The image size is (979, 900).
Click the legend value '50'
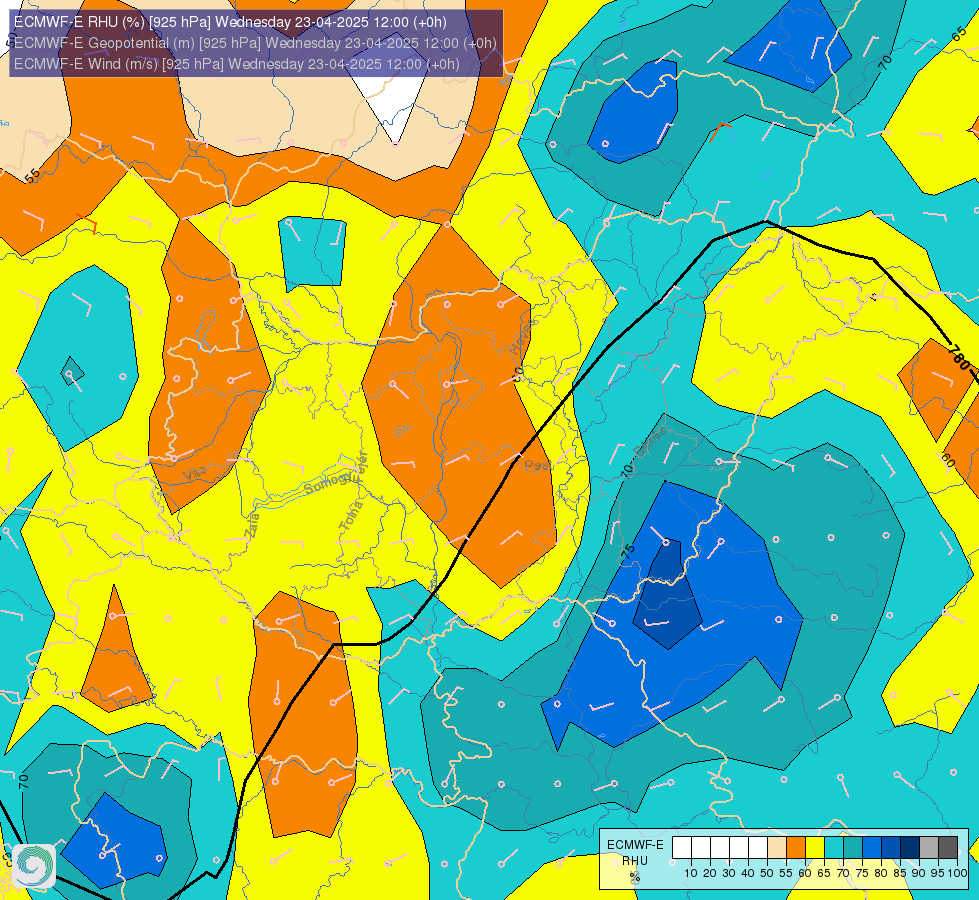point(767,873)
